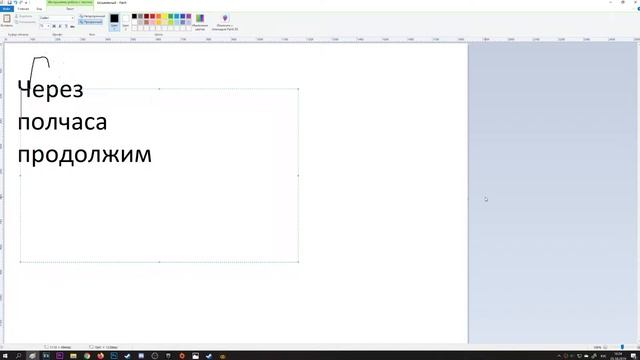Pick the purple palette swatch

(x=189, y=16)
